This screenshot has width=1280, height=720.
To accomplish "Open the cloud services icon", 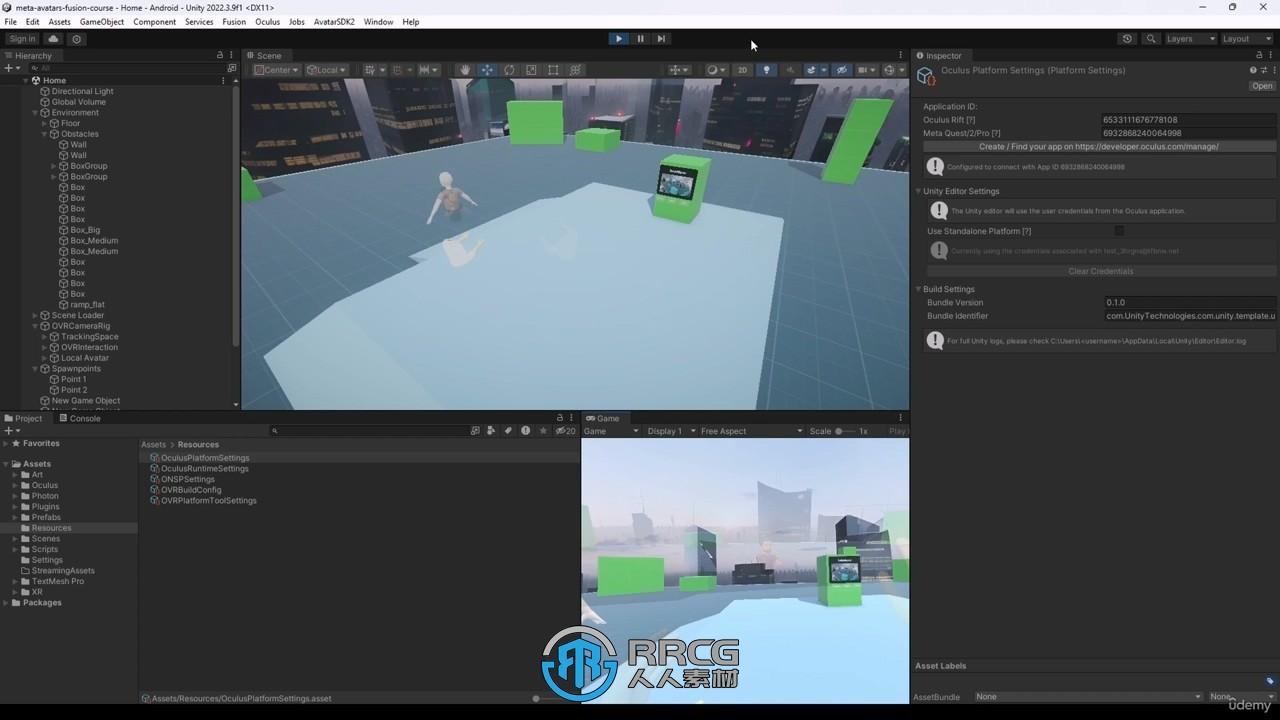I will 53,39.
